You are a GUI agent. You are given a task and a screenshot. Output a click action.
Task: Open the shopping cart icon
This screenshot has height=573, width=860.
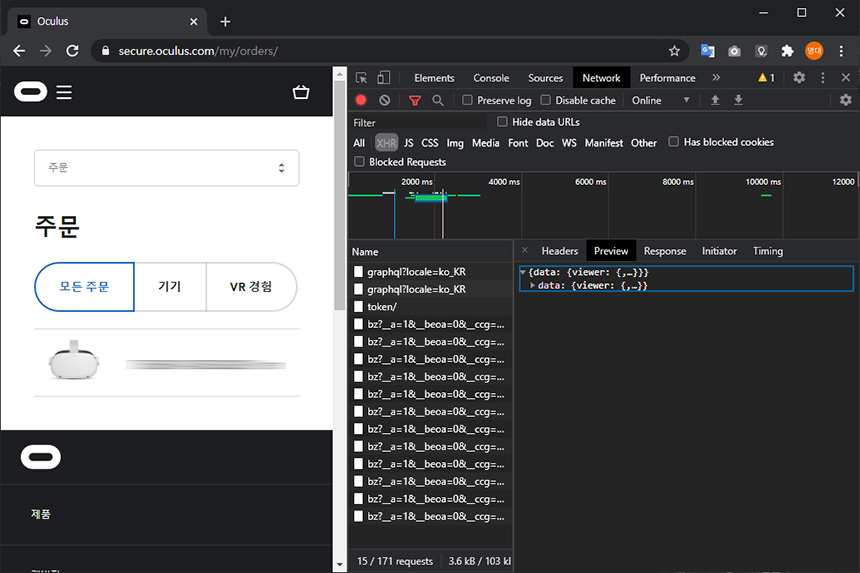pos(301,92)
